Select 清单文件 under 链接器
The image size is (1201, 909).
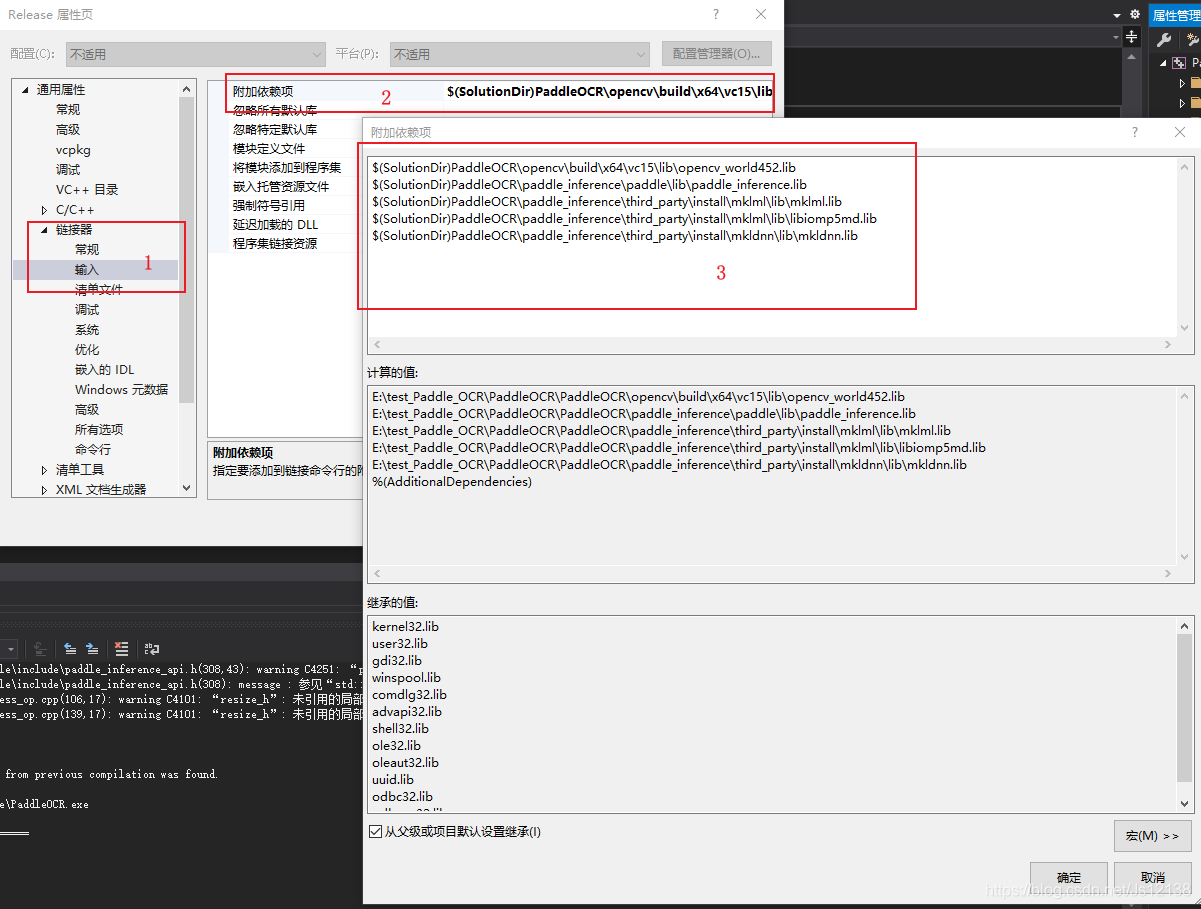coord(99,290)
